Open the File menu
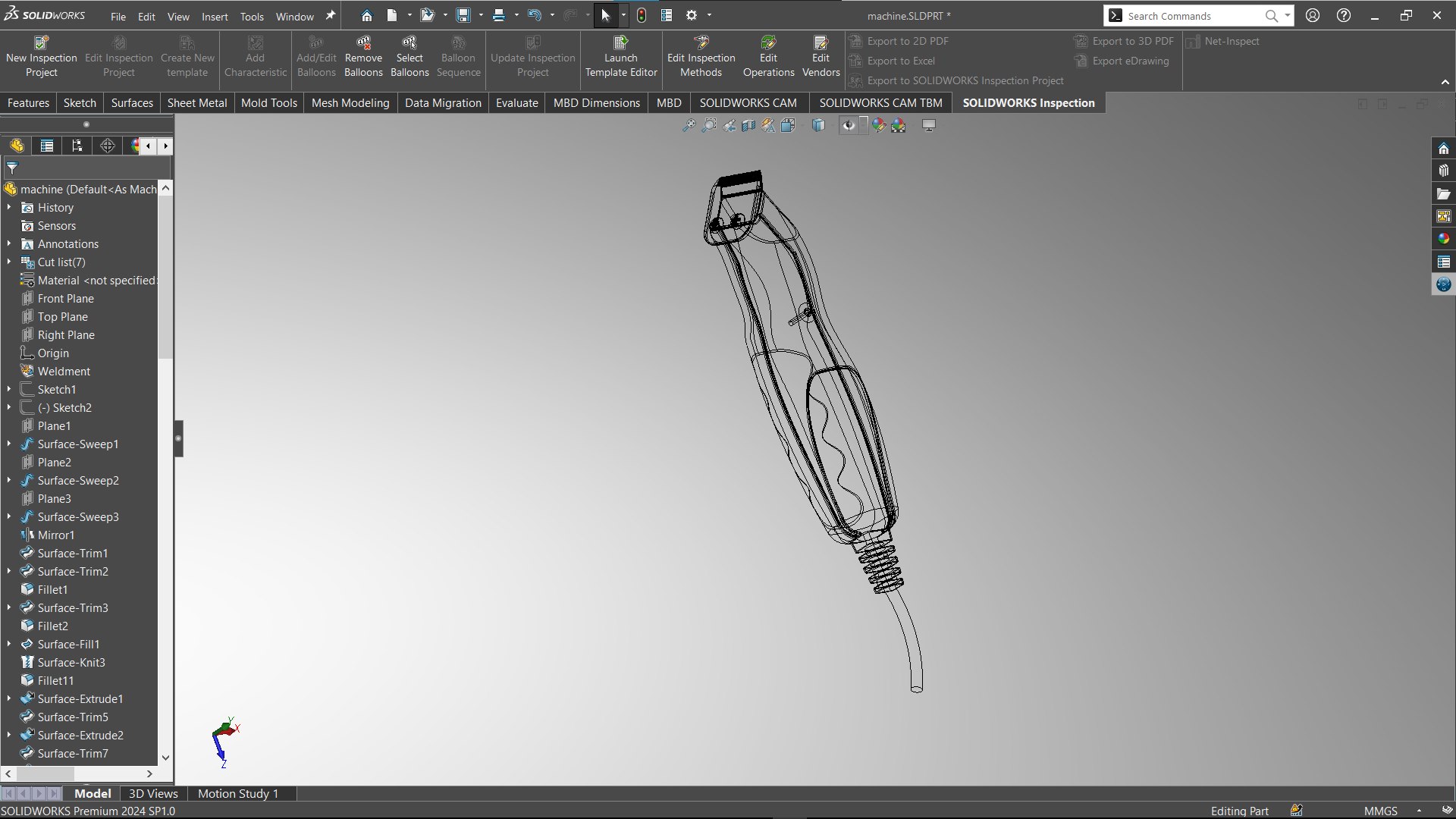The width and height of the screenshot is (1456, 819). tap(118, 16)
